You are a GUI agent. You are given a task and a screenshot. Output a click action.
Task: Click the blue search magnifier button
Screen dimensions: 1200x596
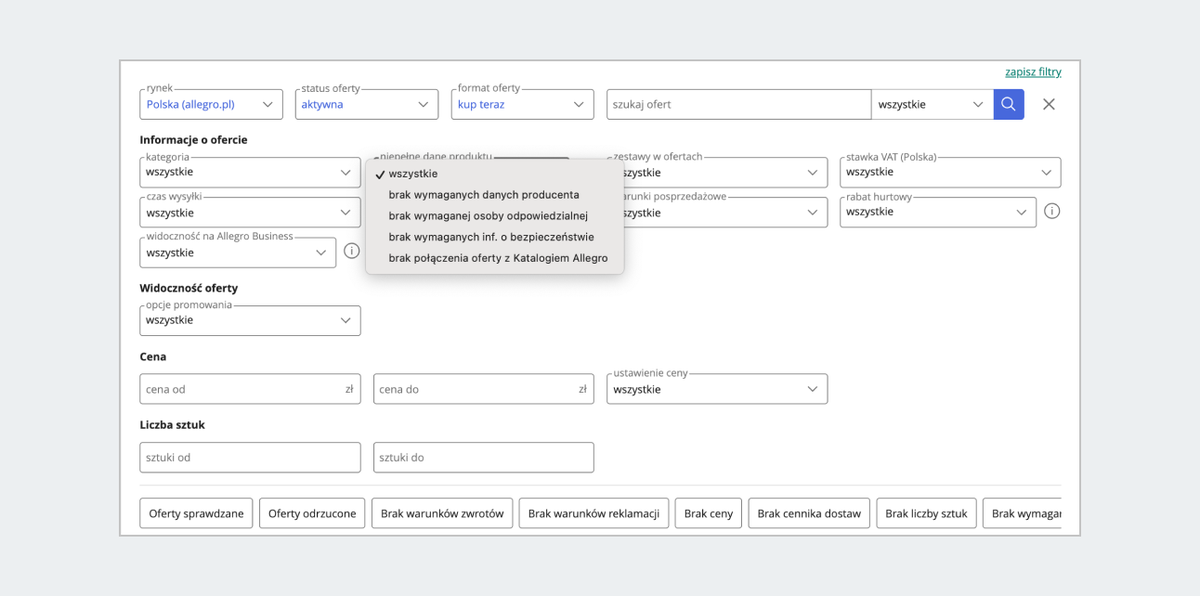[x=1008, y=104]
